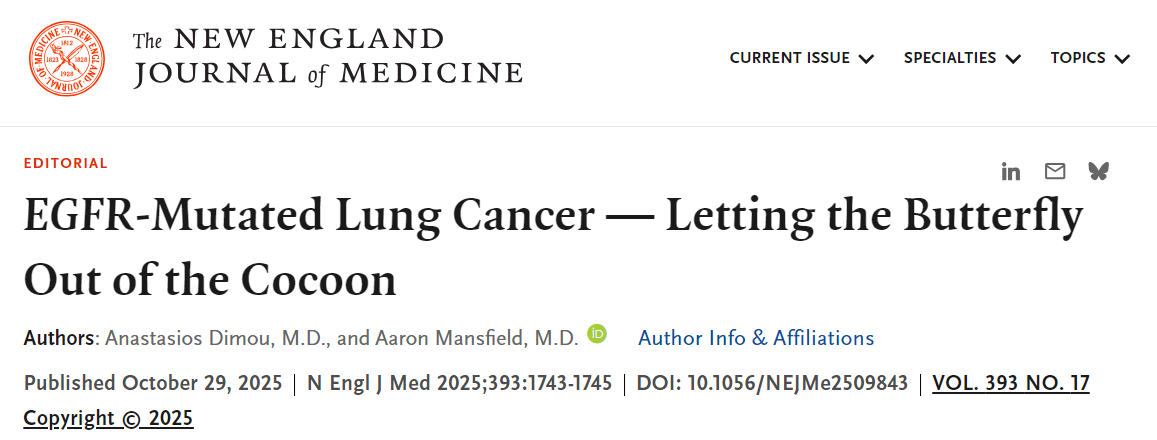The image size is (1157, 440).
Task: Open Author Info & Affiliations link
Action: 756,338
